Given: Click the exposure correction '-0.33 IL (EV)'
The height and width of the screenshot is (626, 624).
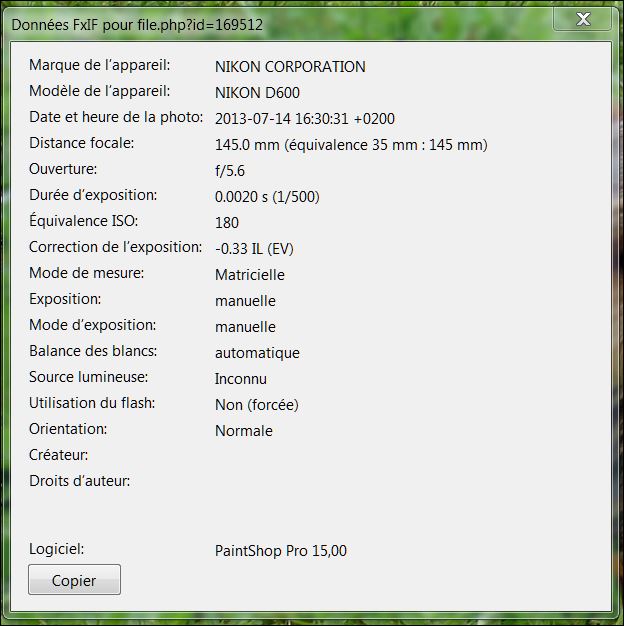Looking at the screenshot, I should tap(254, 248).
